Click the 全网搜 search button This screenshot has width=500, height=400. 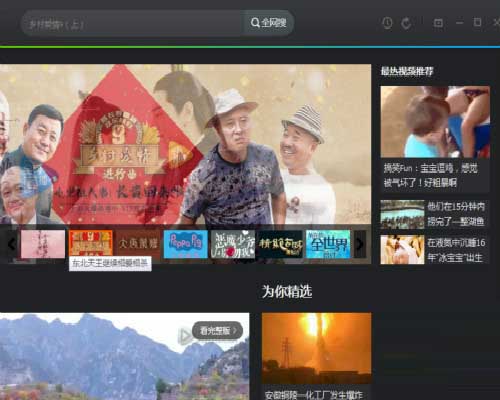(x=269, y=23)
